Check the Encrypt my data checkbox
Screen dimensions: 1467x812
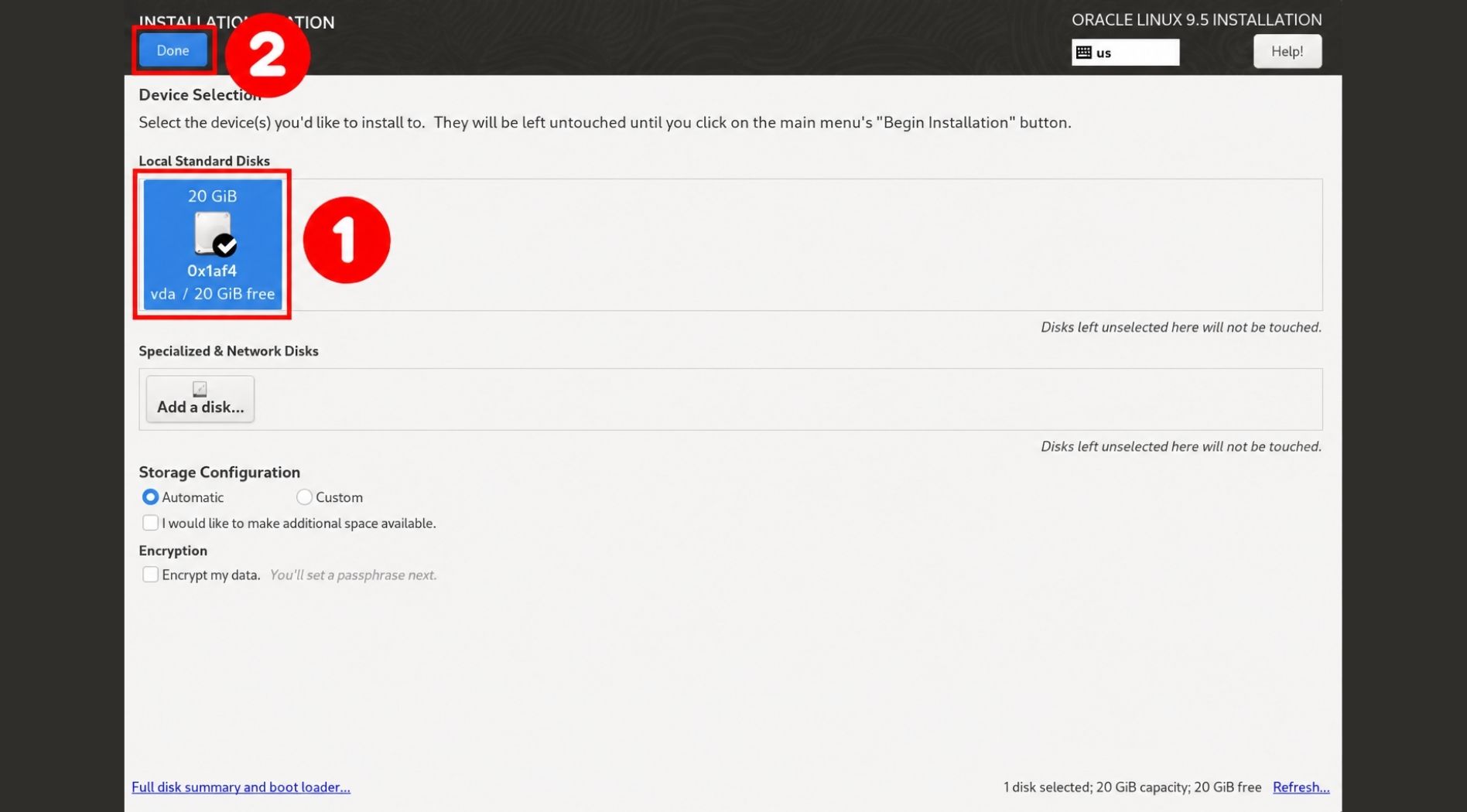150,575
